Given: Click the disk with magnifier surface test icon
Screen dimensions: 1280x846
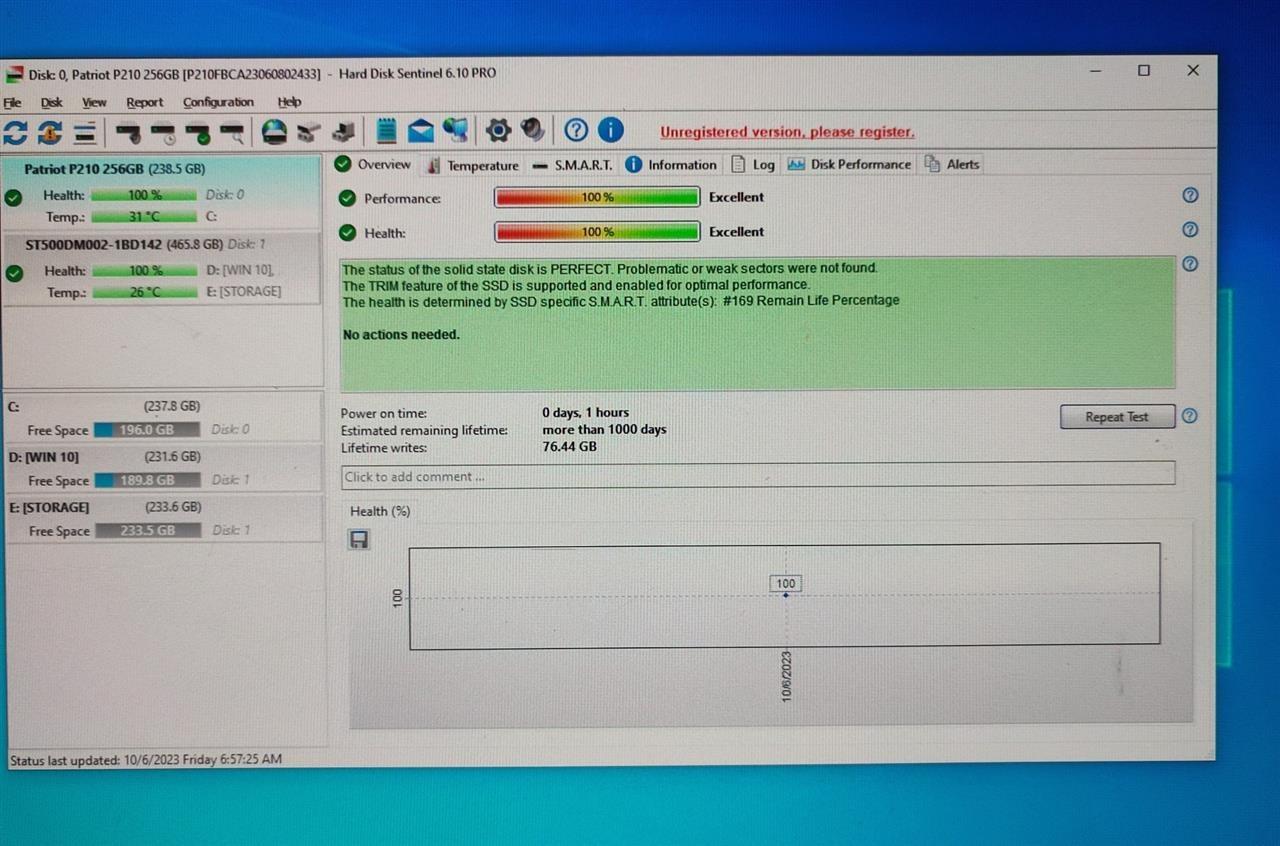Looking at the screenshot, I should 232,131.
